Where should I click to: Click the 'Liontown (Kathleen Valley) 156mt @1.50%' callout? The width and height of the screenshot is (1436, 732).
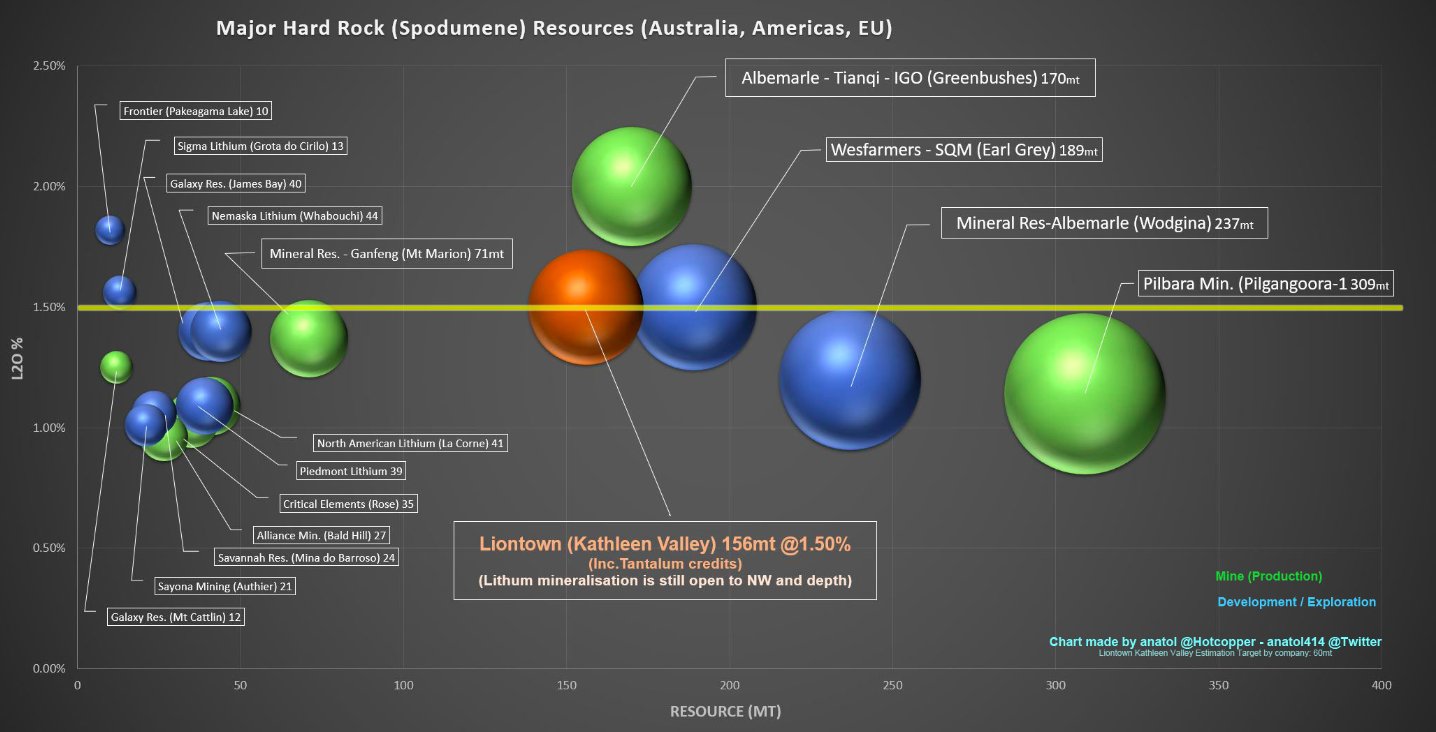pyautogui.click(x=665, y=560)
